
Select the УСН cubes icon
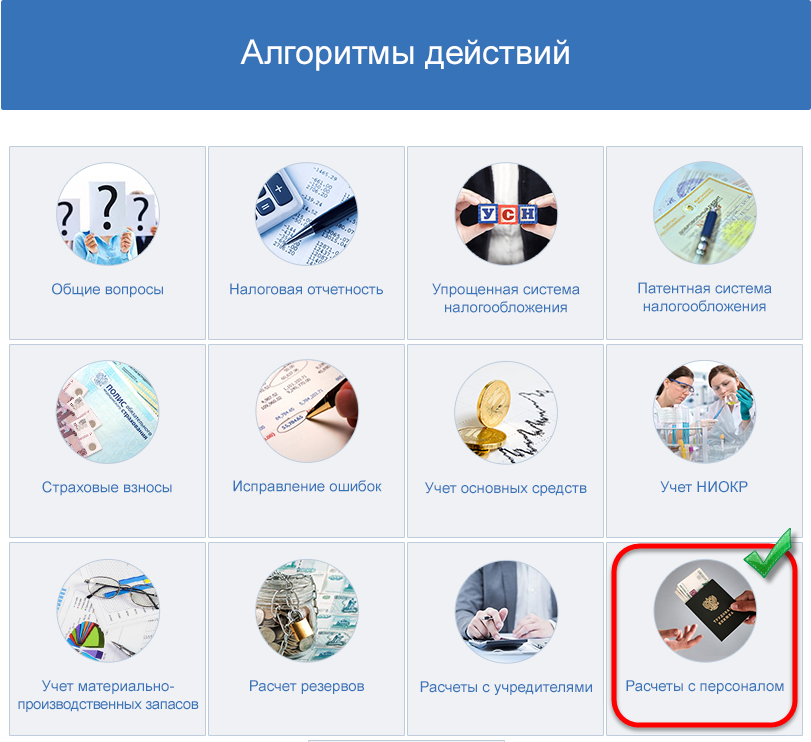[x=506, y=214]
